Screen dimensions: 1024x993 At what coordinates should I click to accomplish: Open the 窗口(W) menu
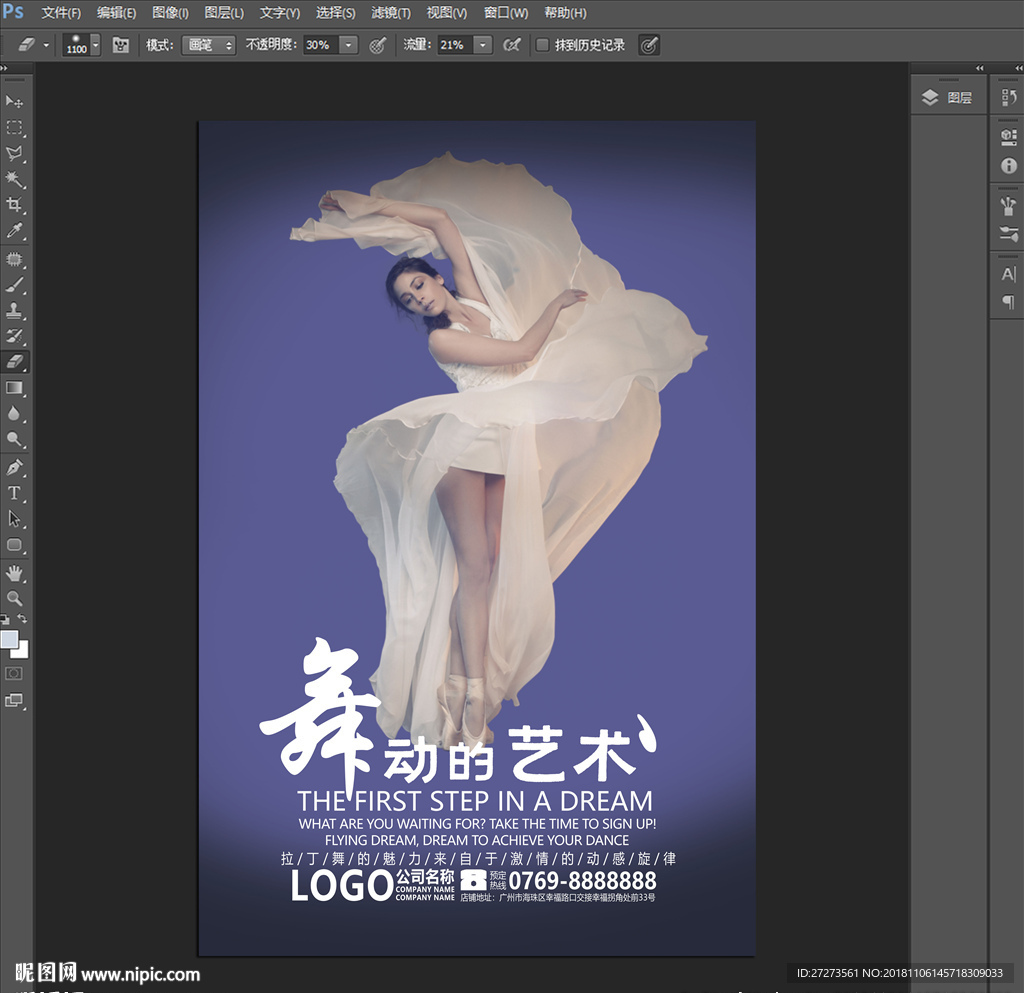pyautogui.click(x=505, y=12)
